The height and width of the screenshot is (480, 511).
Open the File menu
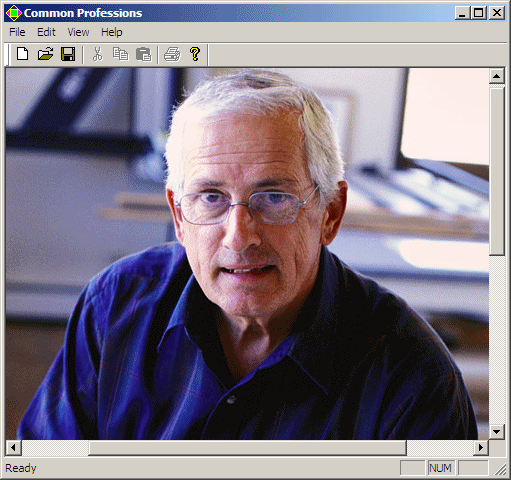[x=17, y=32]
